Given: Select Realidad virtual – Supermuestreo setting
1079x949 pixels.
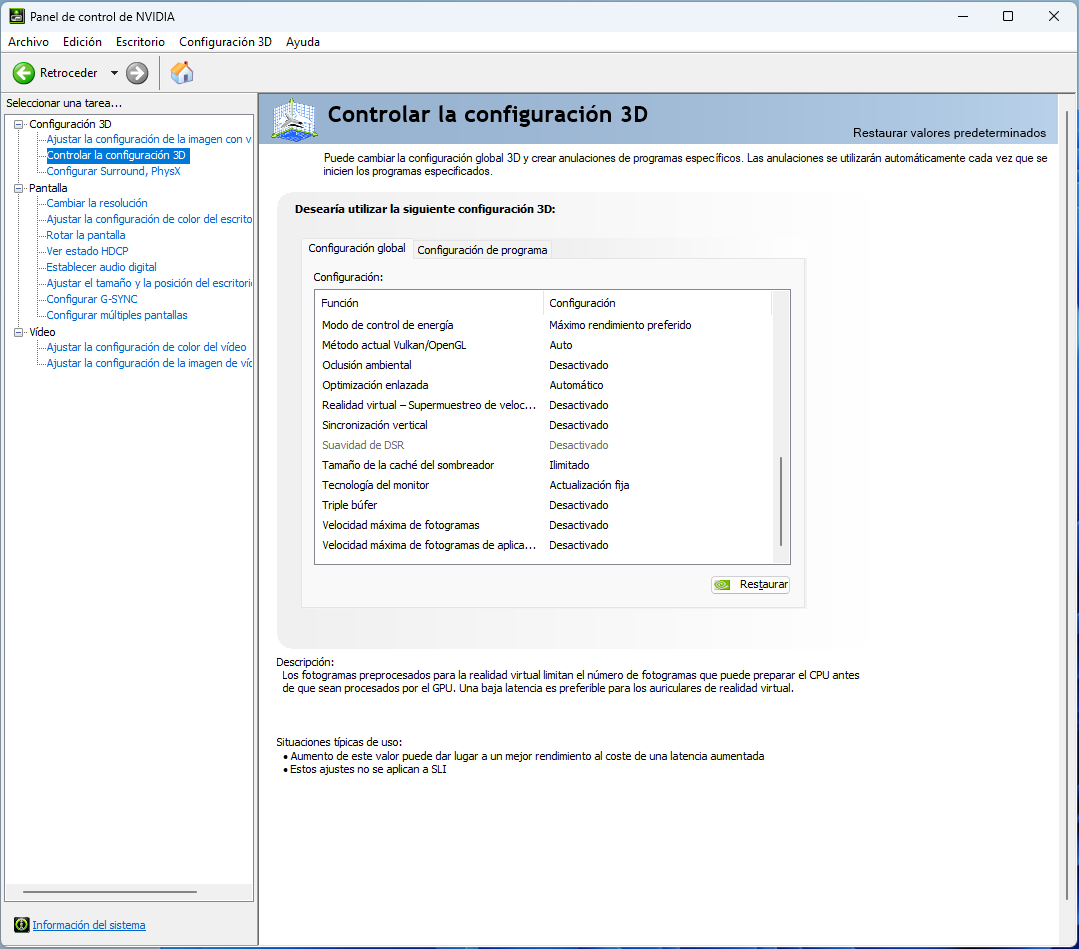Looking at the screenshot, I should pyautogui.click(x=544, y=405).
